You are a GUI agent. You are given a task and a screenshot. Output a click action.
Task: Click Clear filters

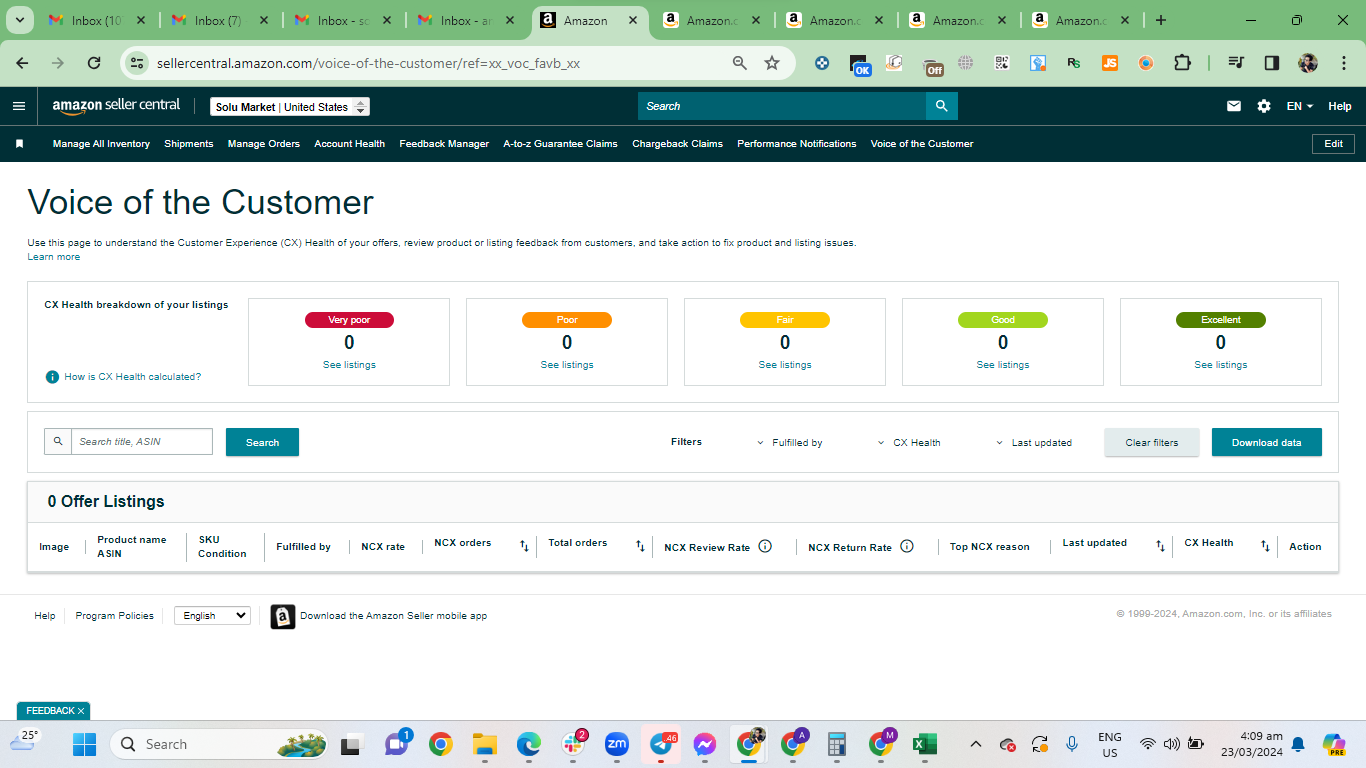coord(1152,442)
